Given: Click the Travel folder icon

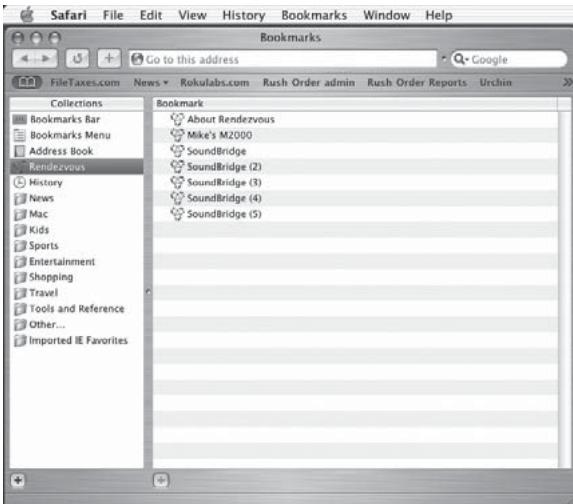Looking at the screenshot, I should (20, 293).
